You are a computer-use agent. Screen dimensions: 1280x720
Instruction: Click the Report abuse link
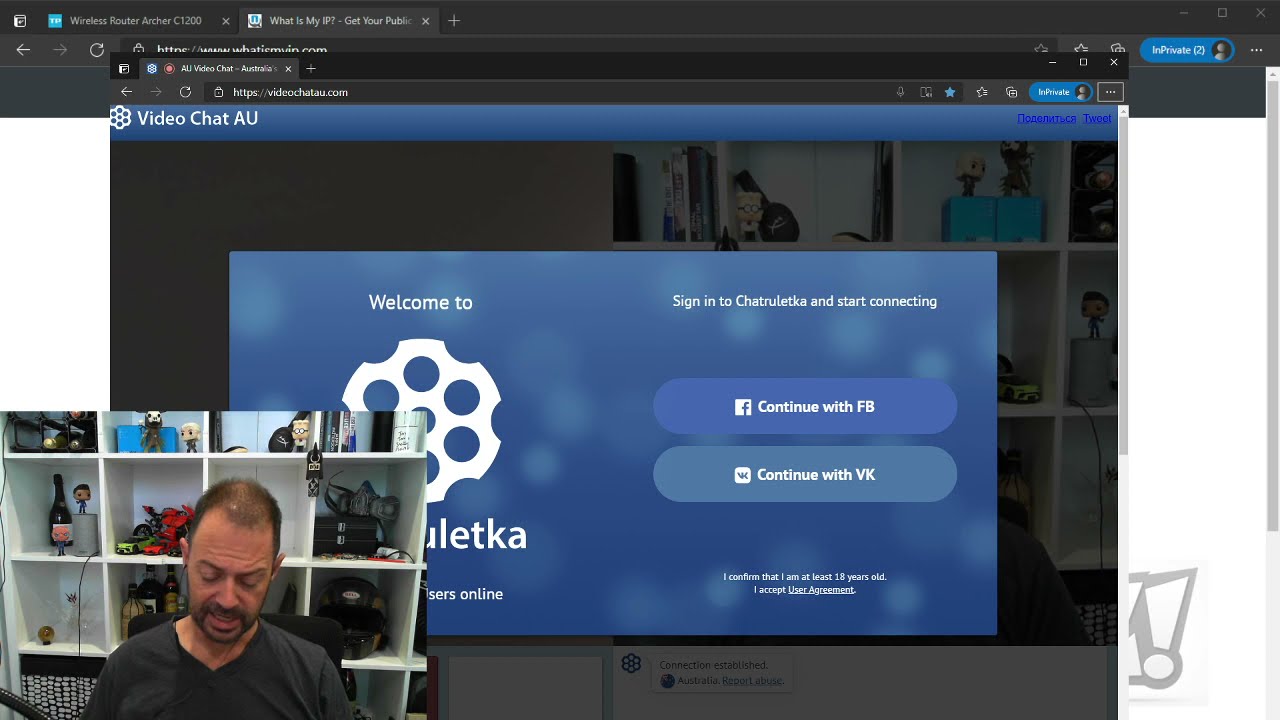[752, 681]
